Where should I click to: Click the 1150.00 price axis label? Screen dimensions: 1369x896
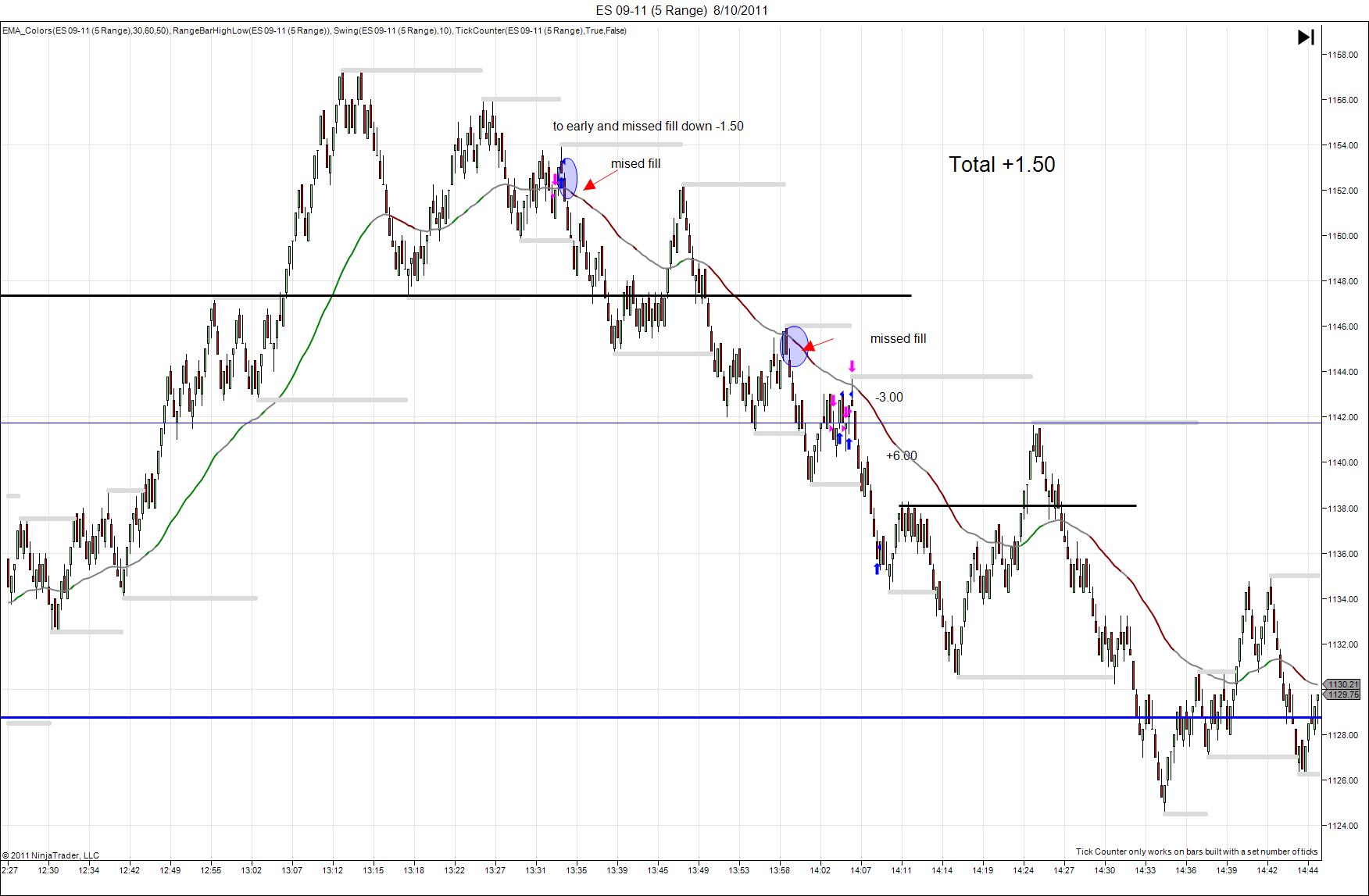point(1342,236)
